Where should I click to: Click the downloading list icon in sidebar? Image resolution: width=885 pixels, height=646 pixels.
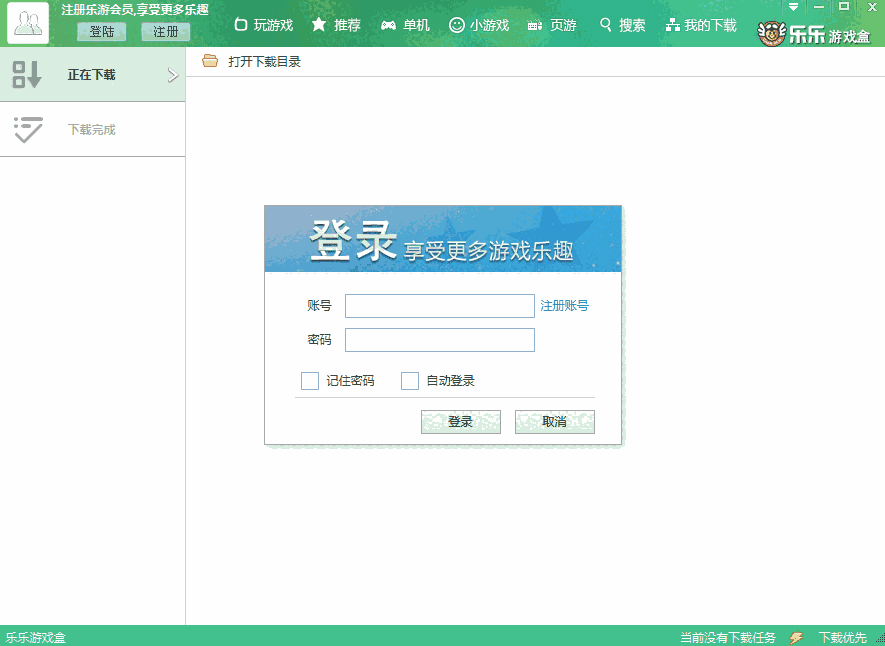coord(27,74)
